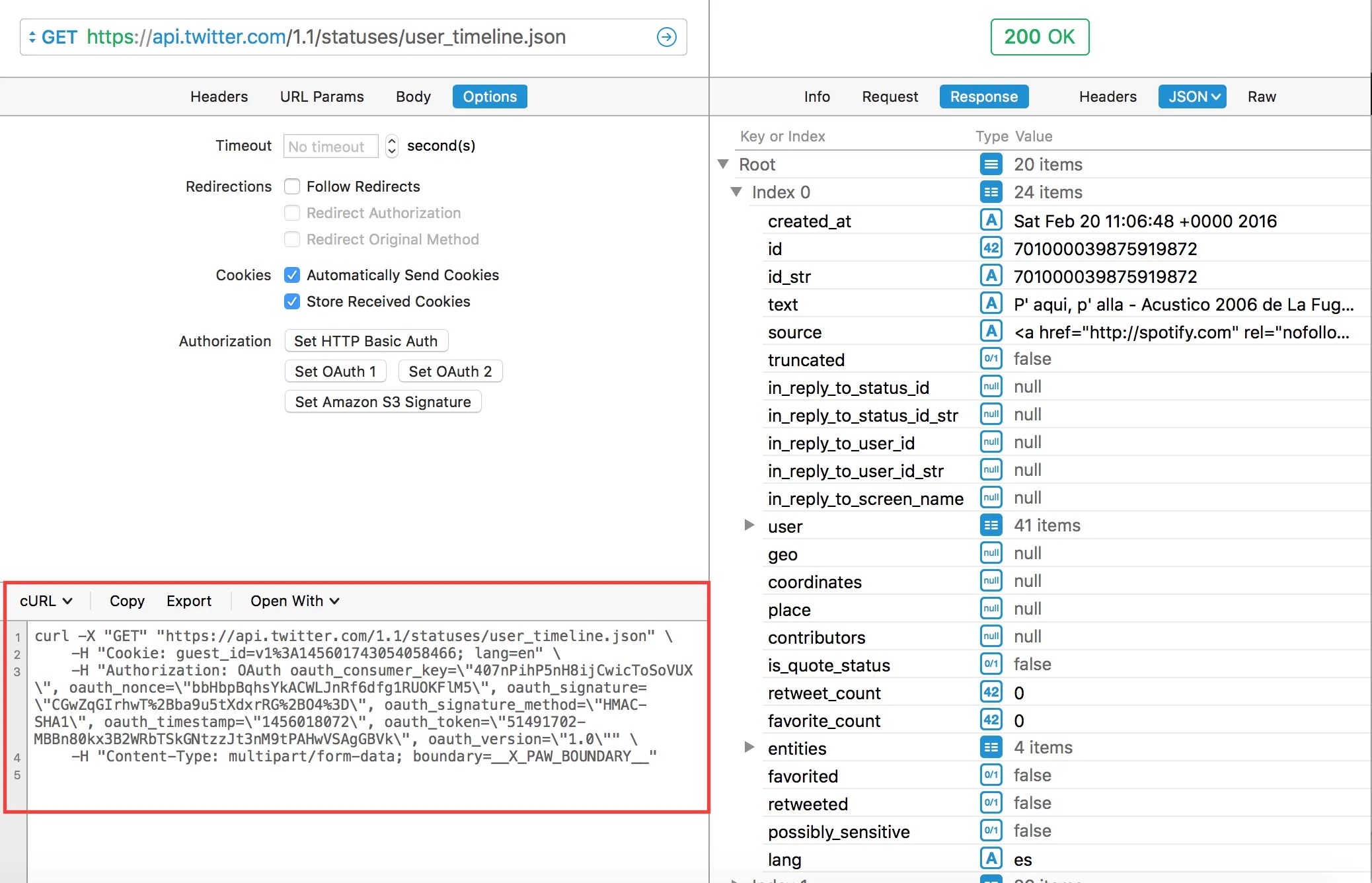
Task: Open the Open With dropdown
Action: click(x=295, y=601)
